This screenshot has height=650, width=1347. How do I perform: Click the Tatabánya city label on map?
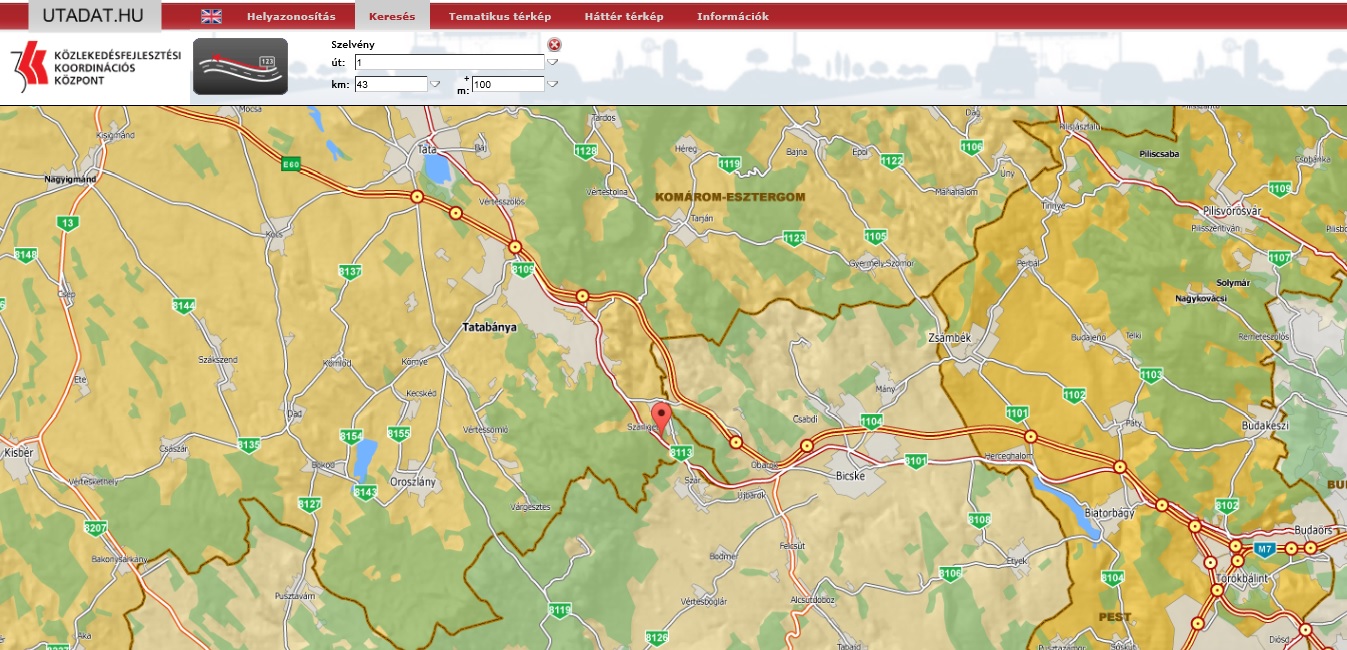(488, 327)
